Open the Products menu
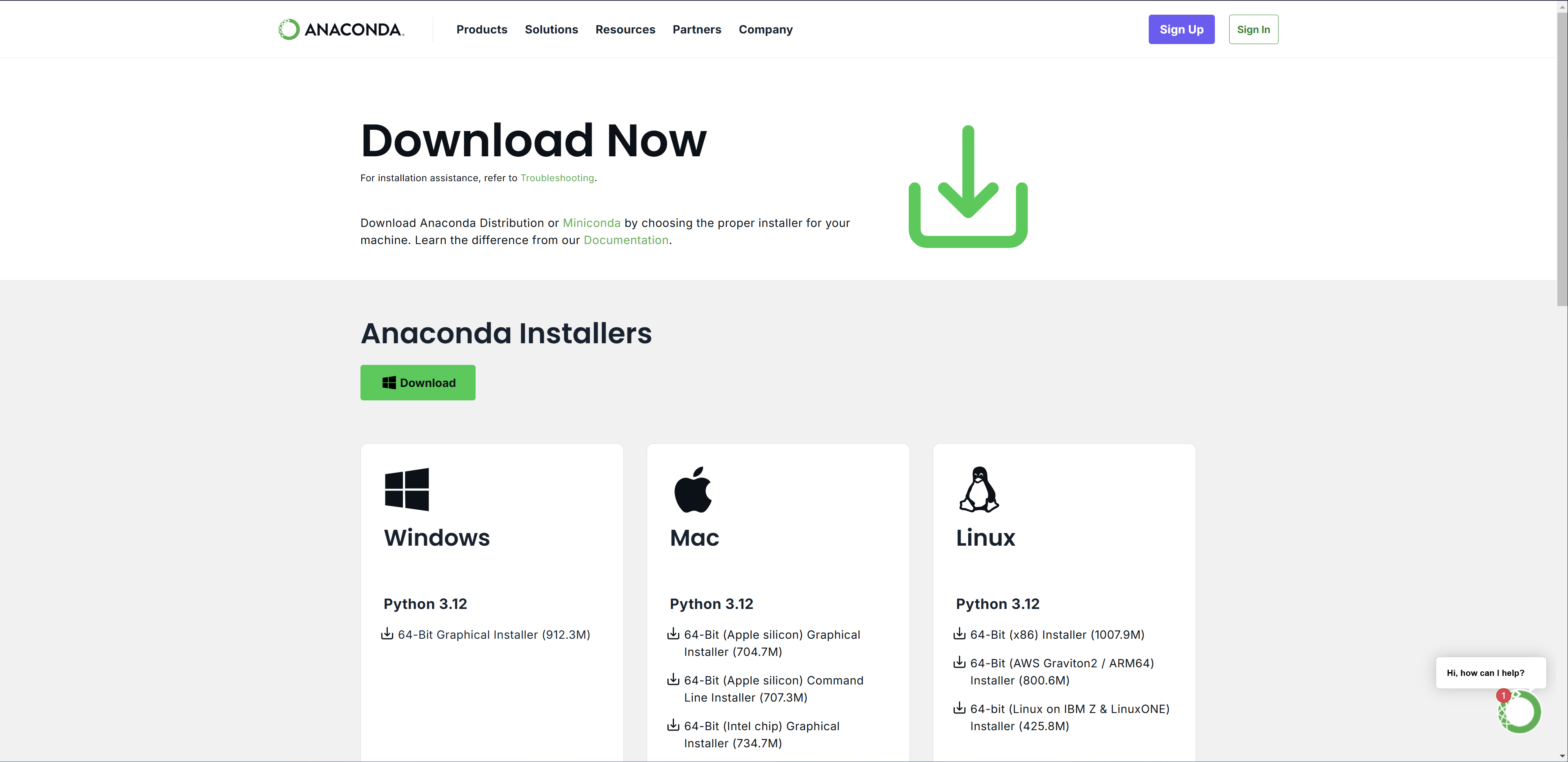Viewport: 1568px width, 762px height. tap(481, 29)
